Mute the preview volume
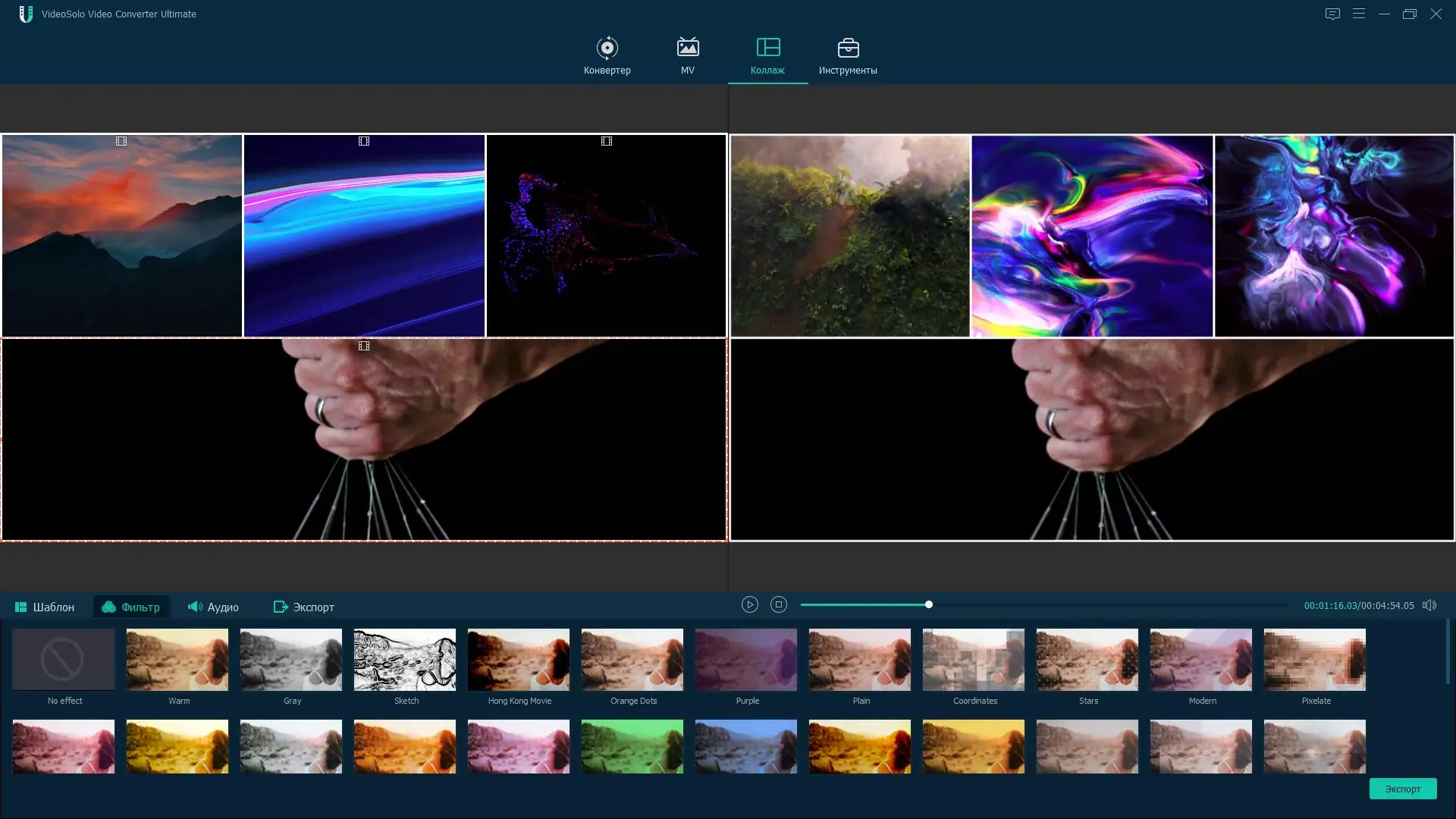The width and height of the screenshot is (1456, 819). (x=1429, y=605)
